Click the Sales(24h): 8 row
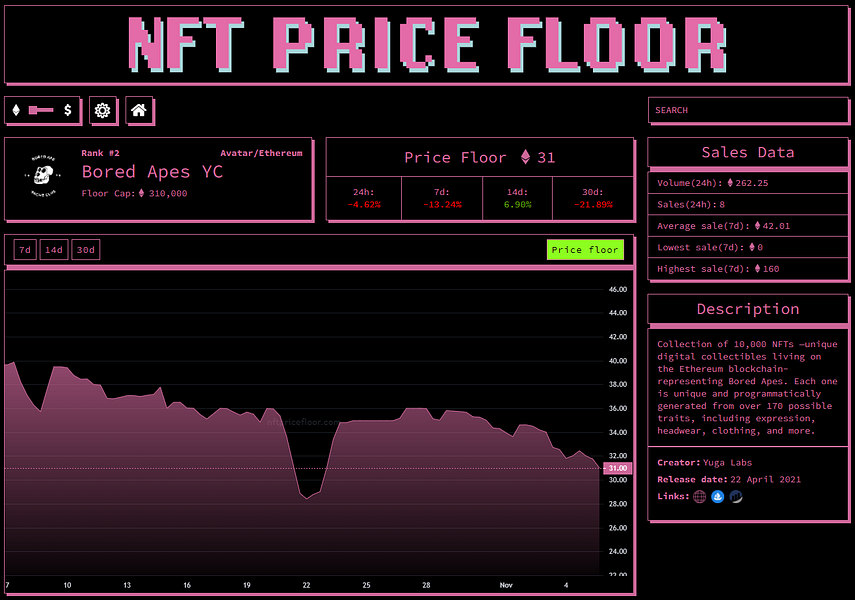 [748, 205]
